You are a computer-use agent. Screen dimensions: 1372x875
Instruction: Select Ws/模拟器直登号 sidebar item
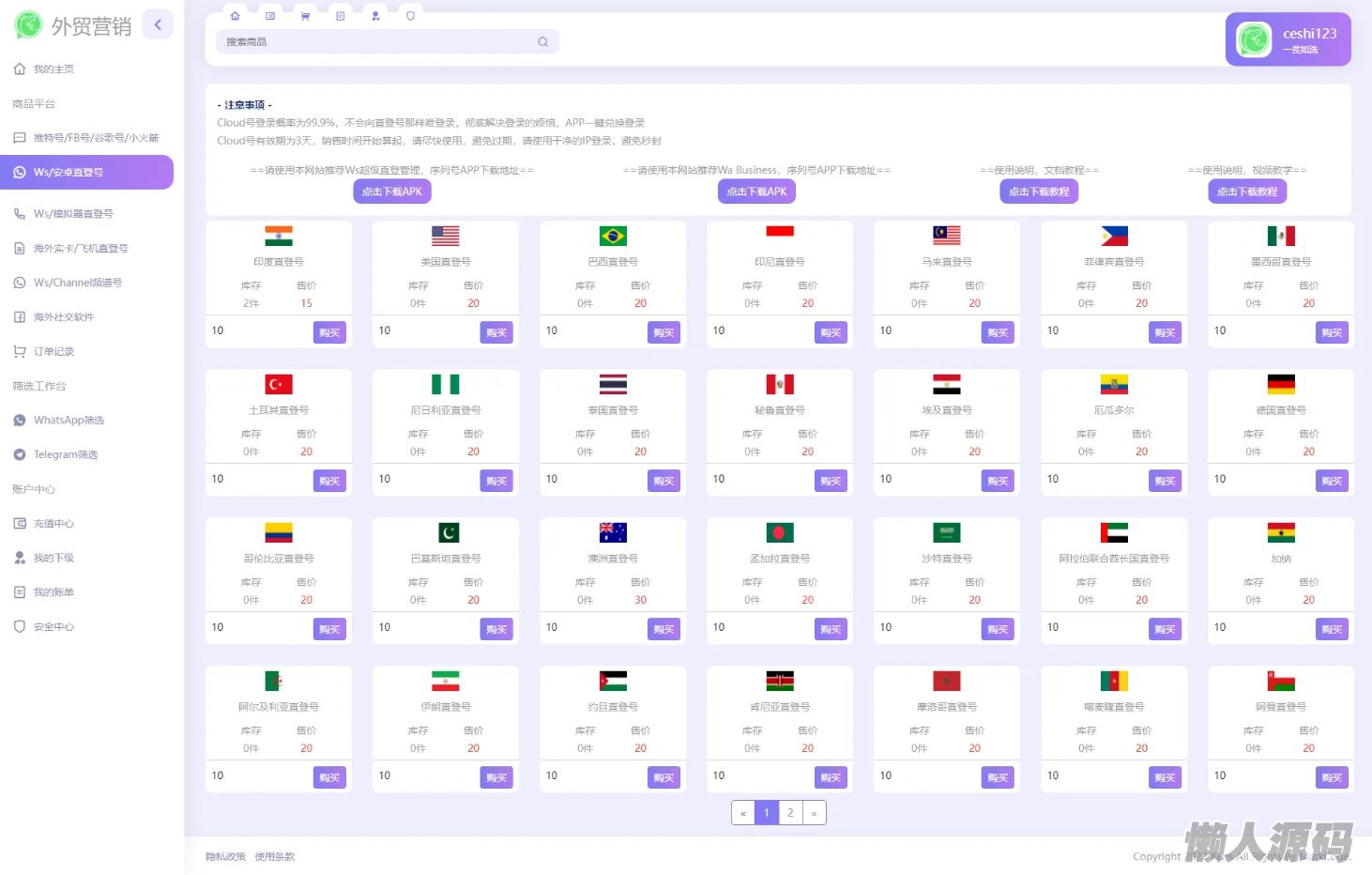pos(72,214)
